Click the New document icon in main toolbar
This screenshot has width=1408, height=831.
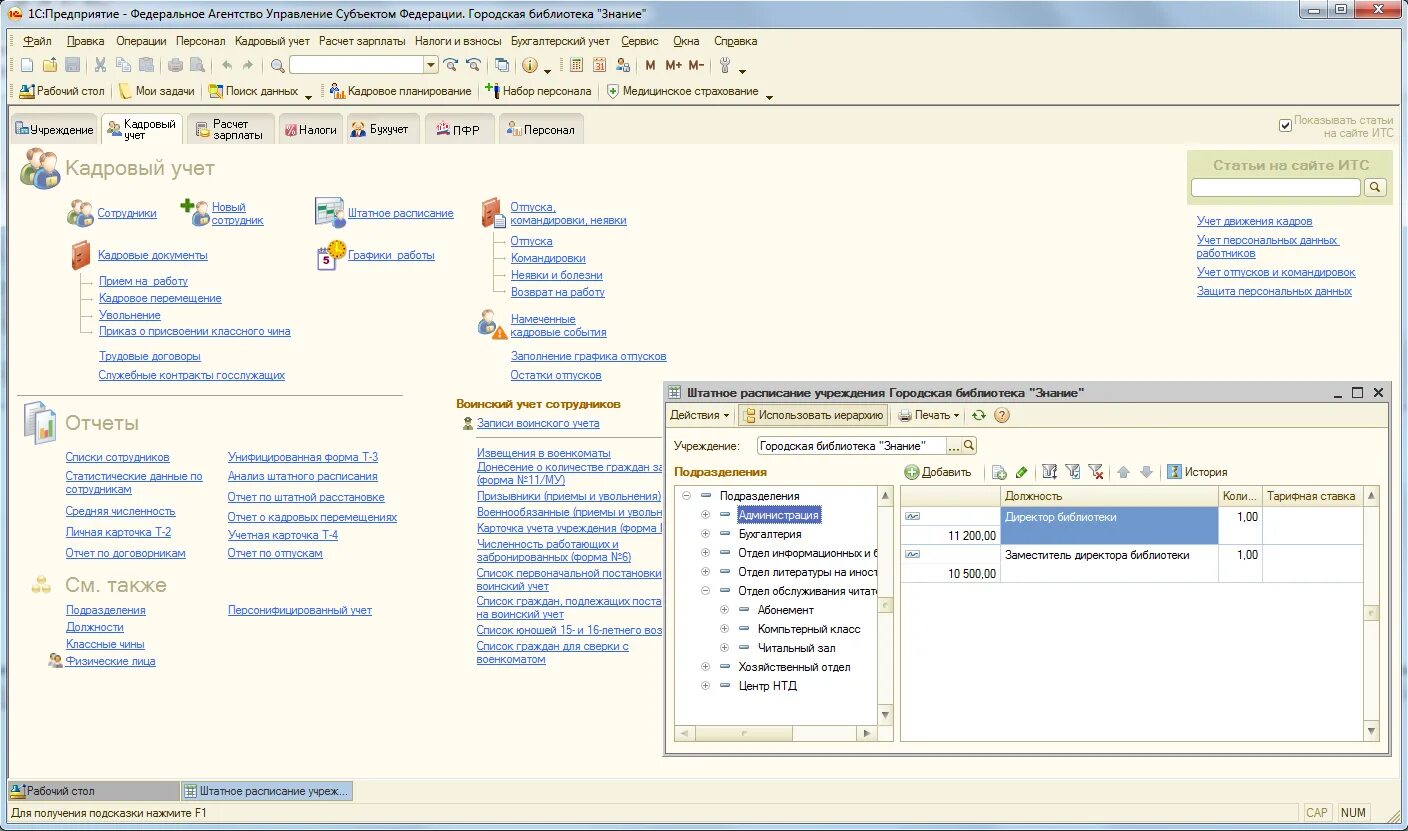pyautogui.click(x=27, y=65)
